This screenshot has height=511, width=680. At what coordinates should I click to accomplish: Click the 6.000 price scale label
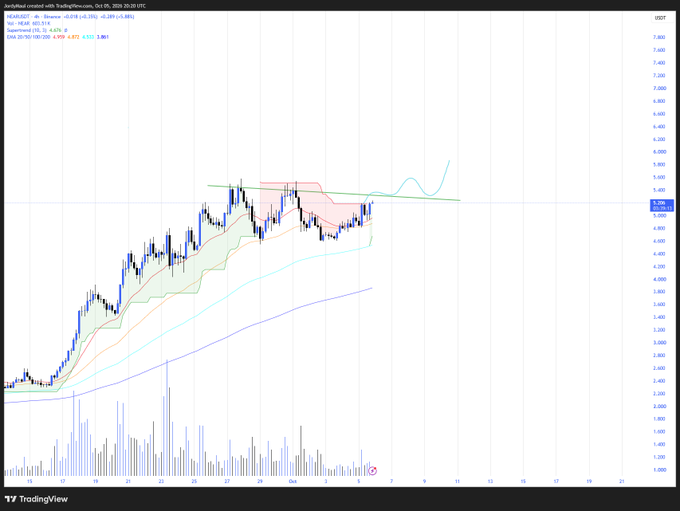tap(659, 152)
